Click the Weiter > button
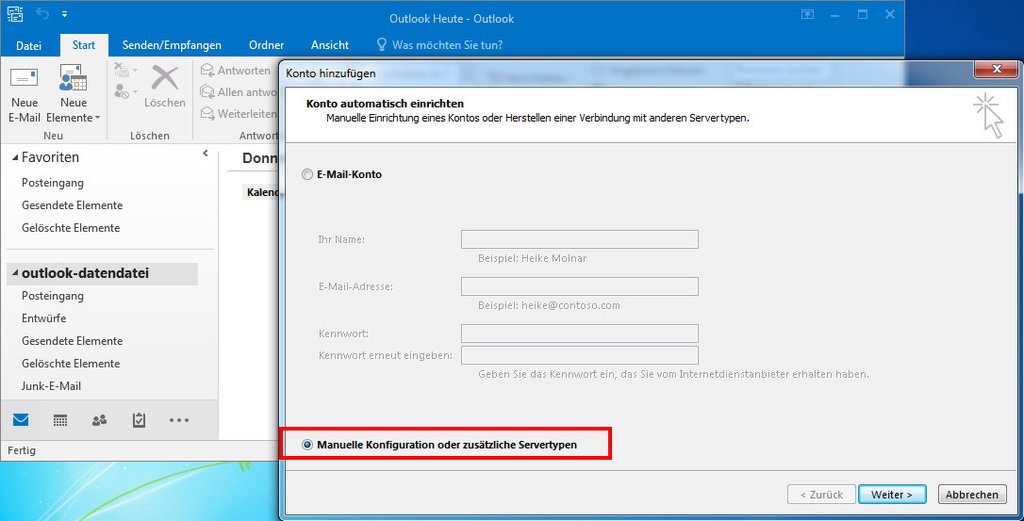This screenshot has height=521, width=1024. click(892, 494)
